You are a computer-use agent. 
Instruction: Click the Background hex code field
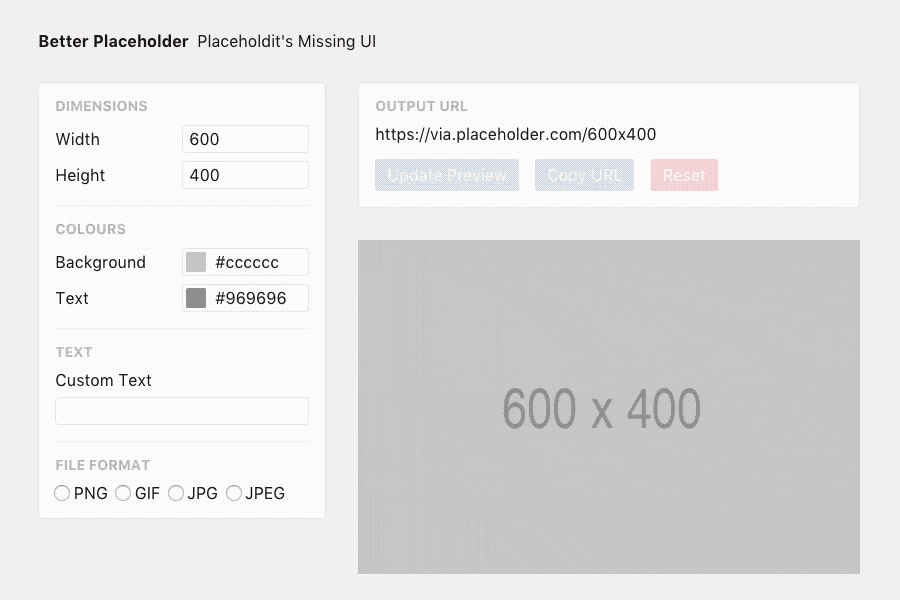258,262
